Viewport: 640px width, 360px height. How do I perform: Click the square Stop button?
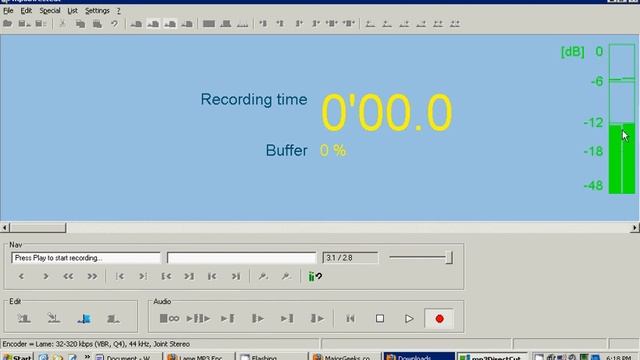click(380, 319)
